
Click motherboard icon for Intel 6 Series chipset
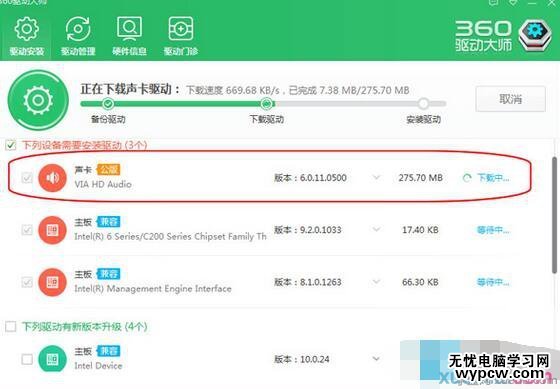click(x=52, y=230)
